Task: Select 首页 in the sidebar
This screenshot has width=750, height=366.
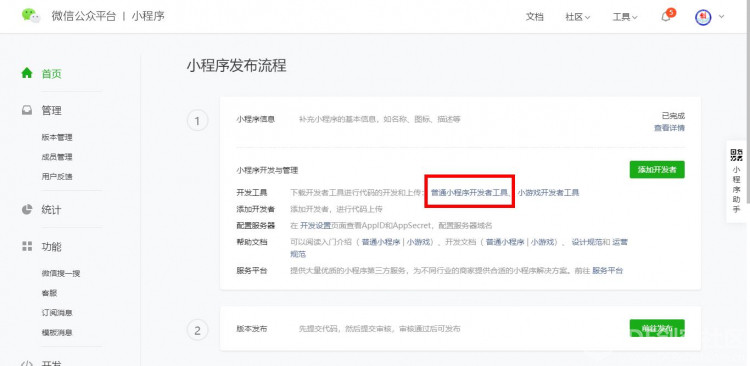Action: (52, 74)
